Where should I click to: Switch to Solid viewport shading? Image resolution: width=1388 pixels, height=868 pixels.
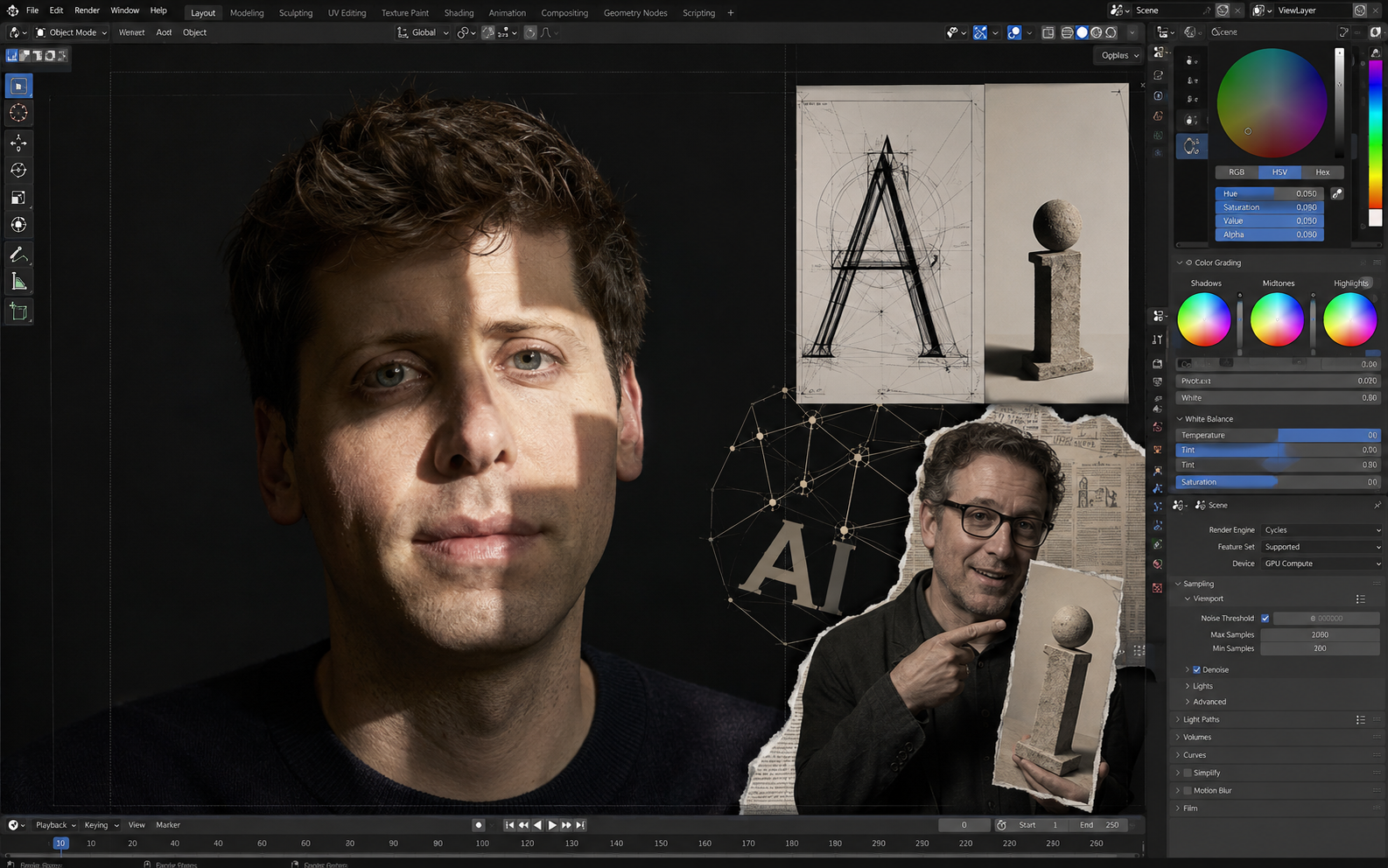tap(1082, 32)
